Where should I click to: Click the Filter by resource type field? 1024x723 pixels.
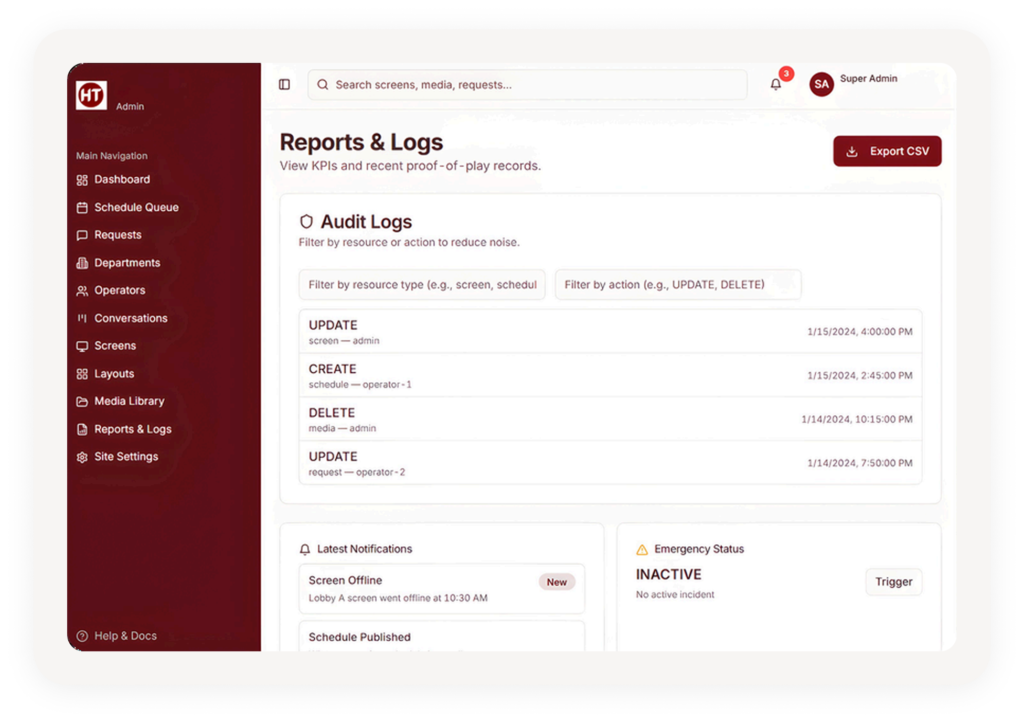point(422,285)
